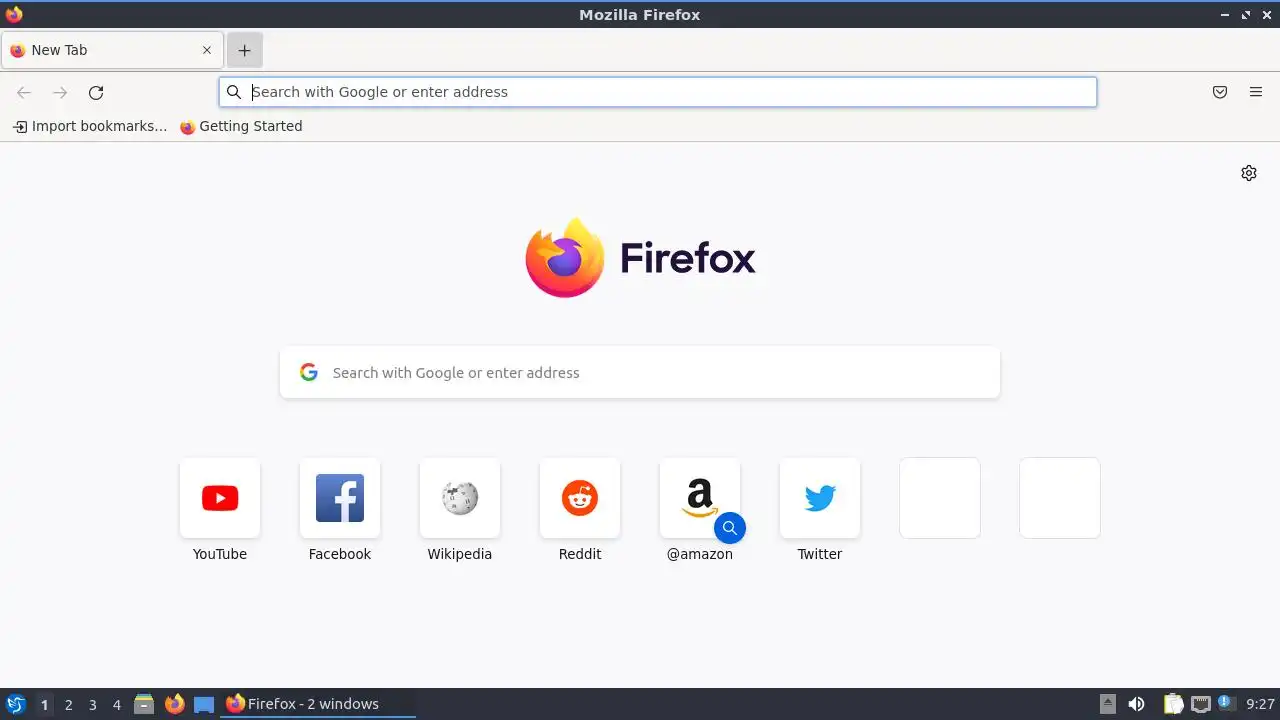Open the Reddit shortcut tile
Image resolution: width=1280 pixels, height=720 pixels.
[x=580, y=498]
